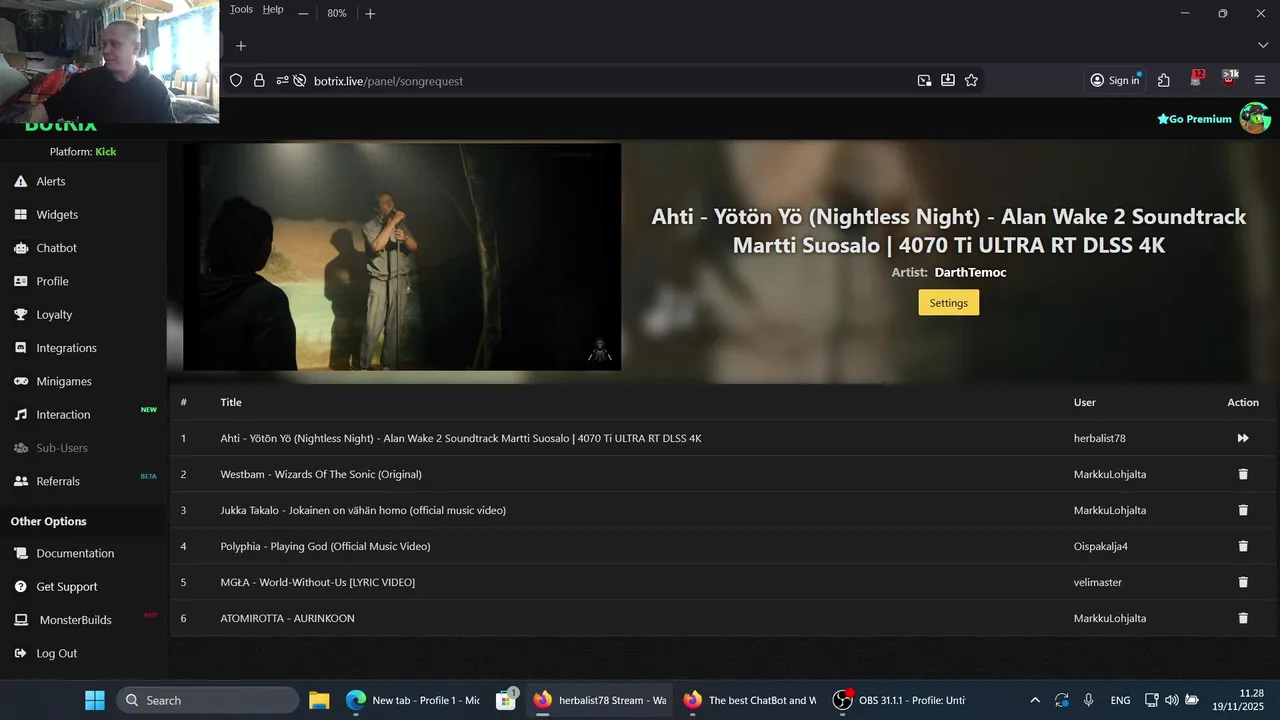Open the tracking protection shield icon
Viewport: 1280px width, 720px height.
coord(236,81)
